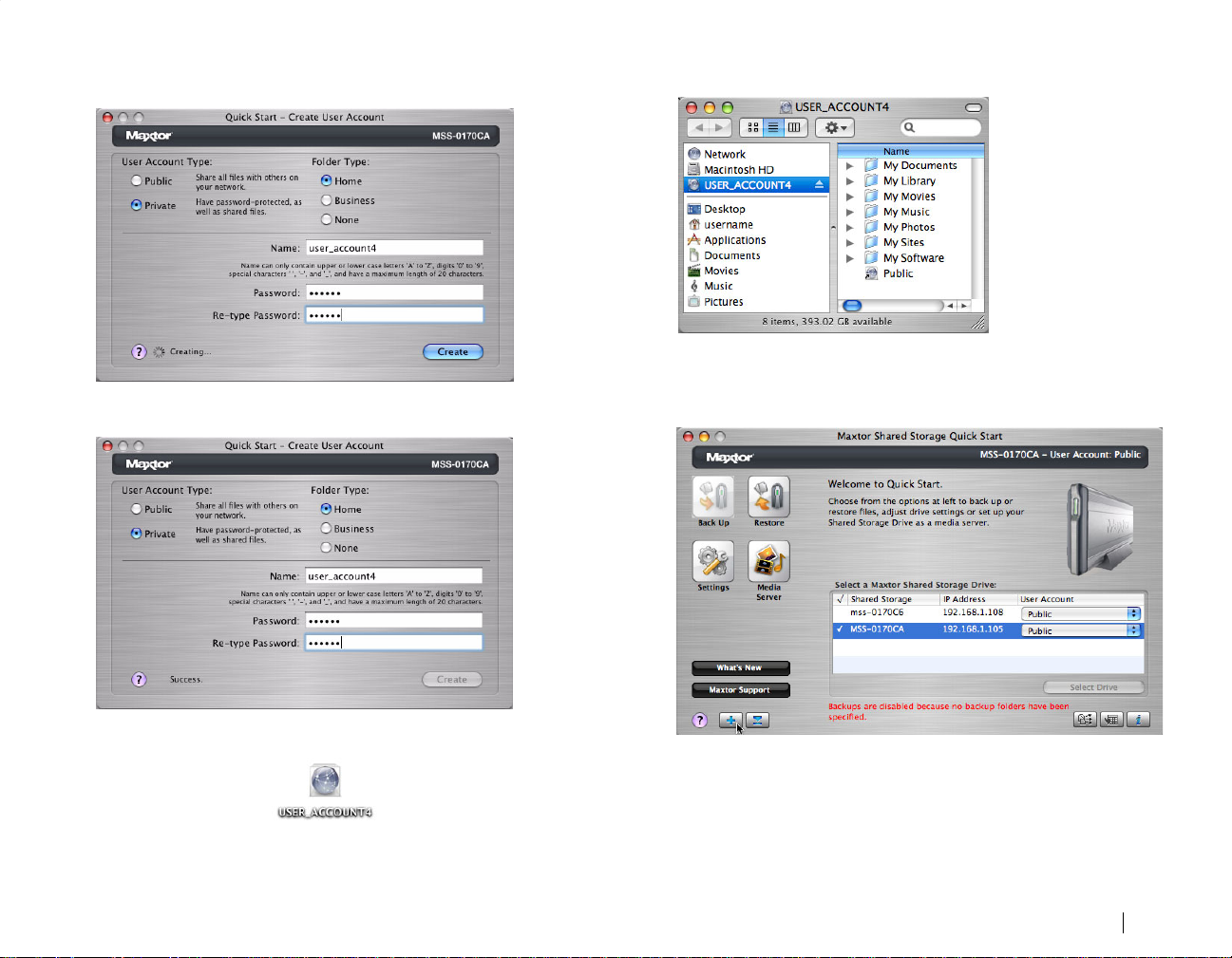The image size is (1232, 958).
Task: Click Create in the 'Creating...' account window
Action: point(453,351)
